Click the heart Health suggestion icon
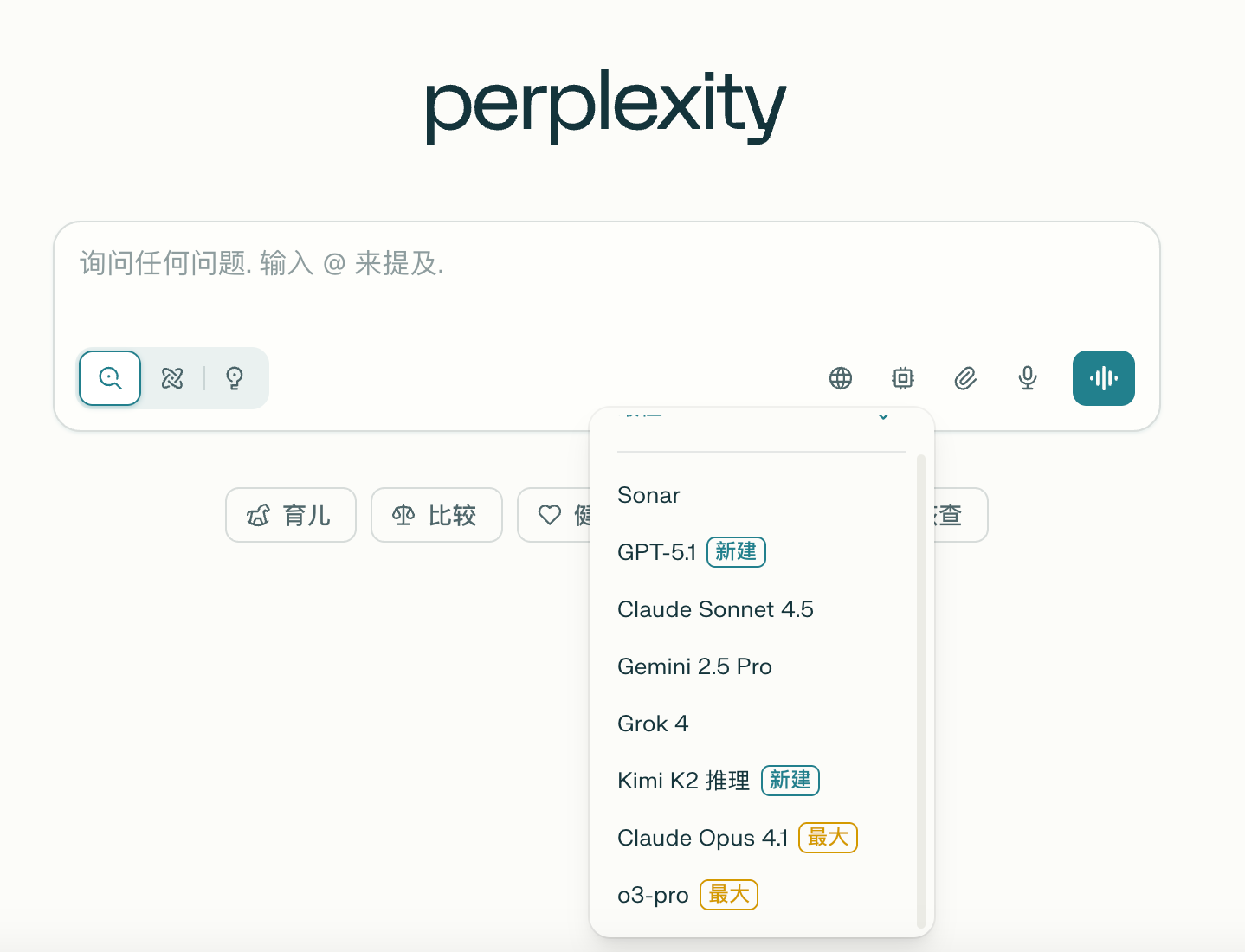This screenshot has width=1245, height=952. (550, 516)
